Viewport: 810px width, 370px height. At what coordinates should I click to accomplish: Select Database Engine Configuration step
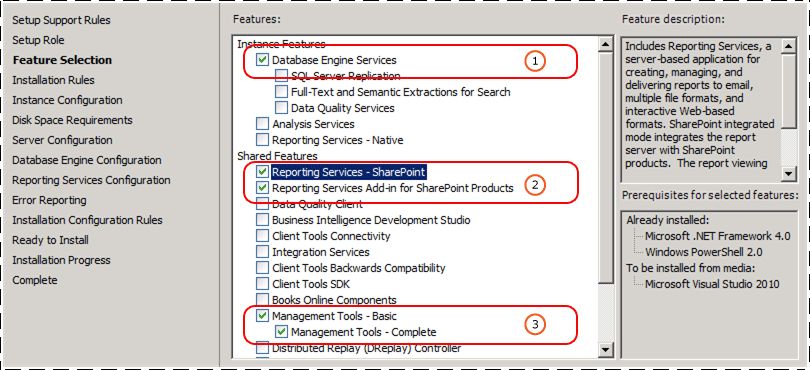[87, 160]
